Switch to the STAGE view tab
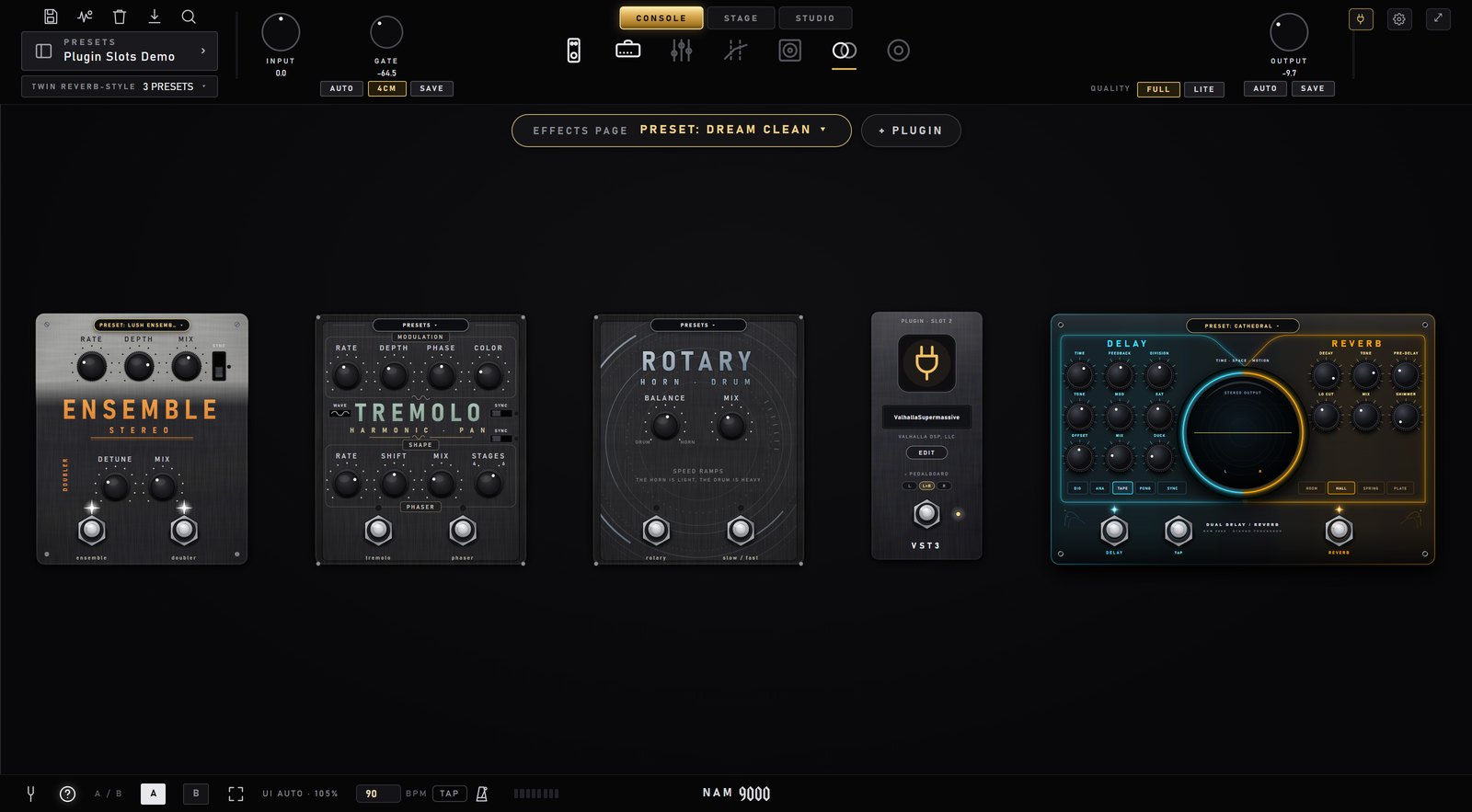 741,17
